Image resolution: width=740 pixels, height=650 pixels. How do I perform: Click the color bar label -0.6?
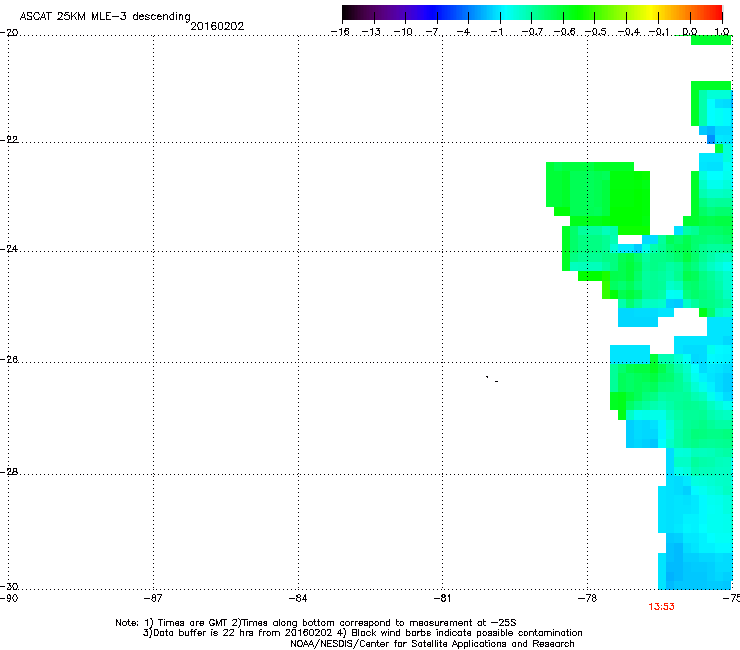tap(564, 32)
